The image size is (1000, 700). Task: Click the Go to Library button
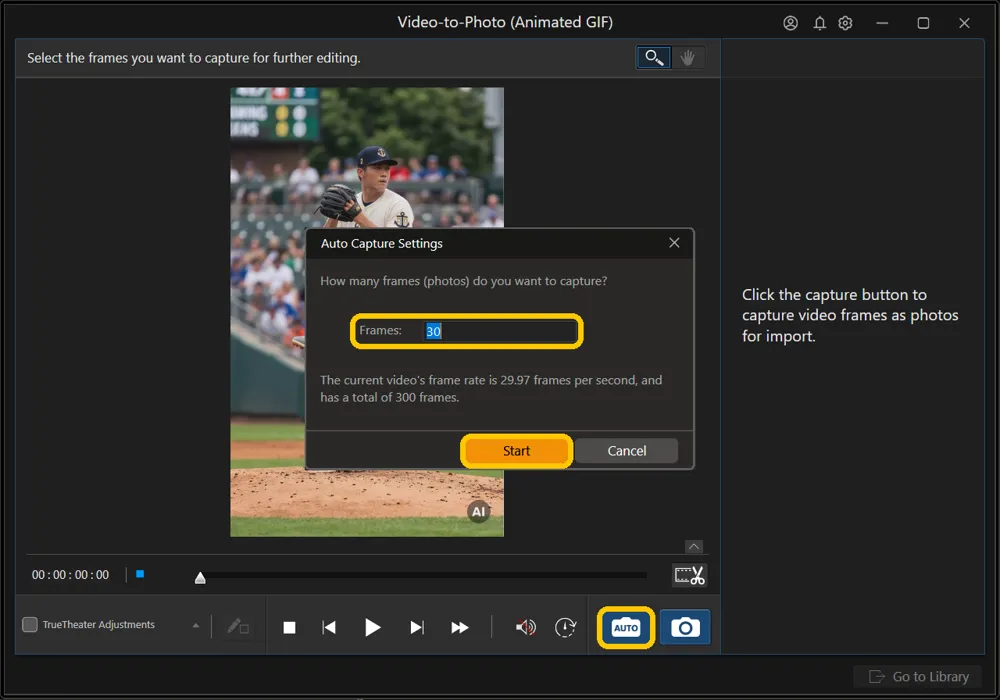(918, 676)
